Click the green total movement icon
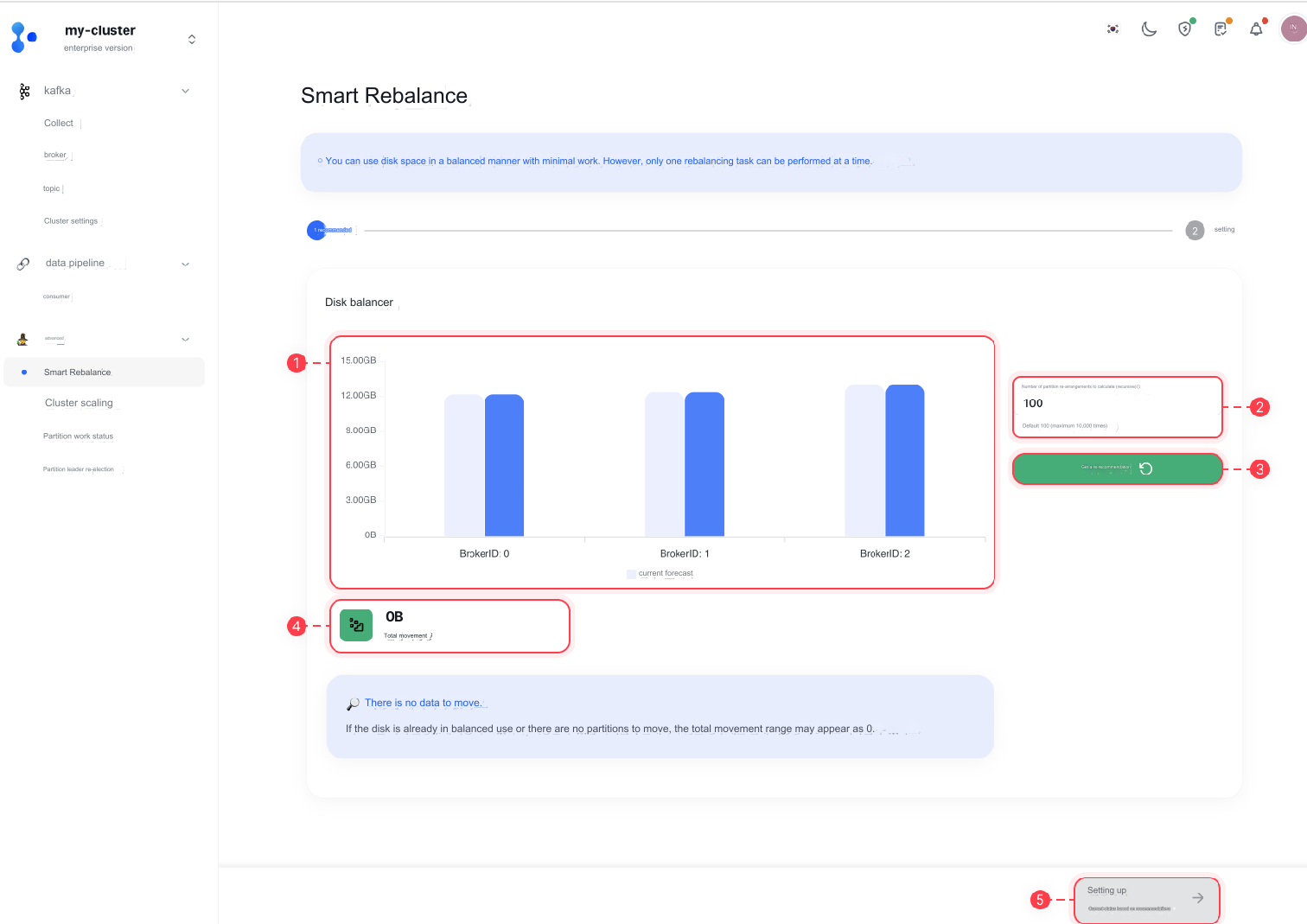This screenshot has width=1307, height=924. (356, 625)
